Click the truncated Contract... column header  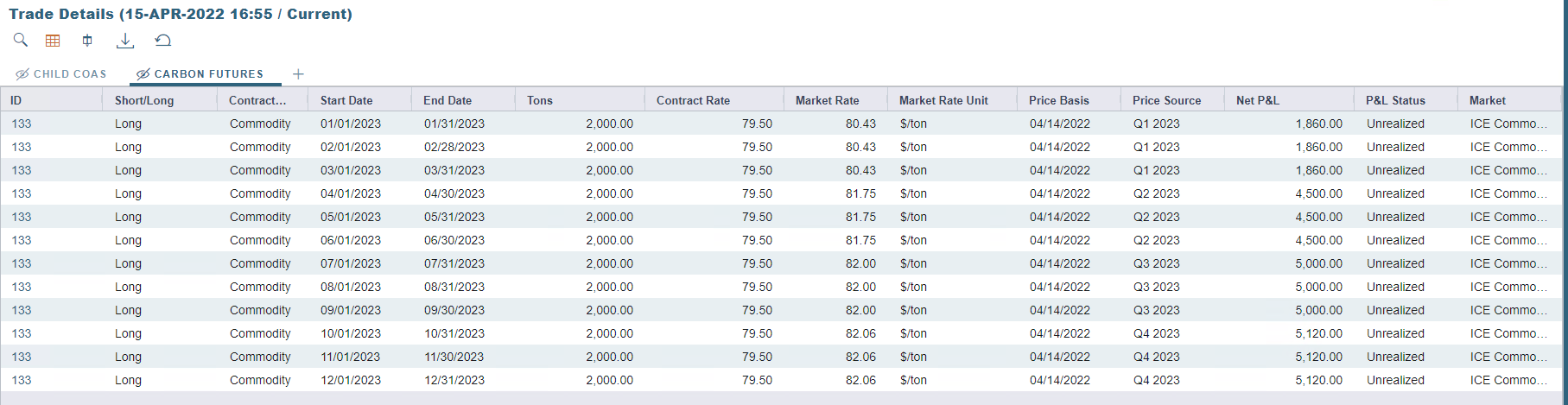pyautogui.click(x=257, y=100)
